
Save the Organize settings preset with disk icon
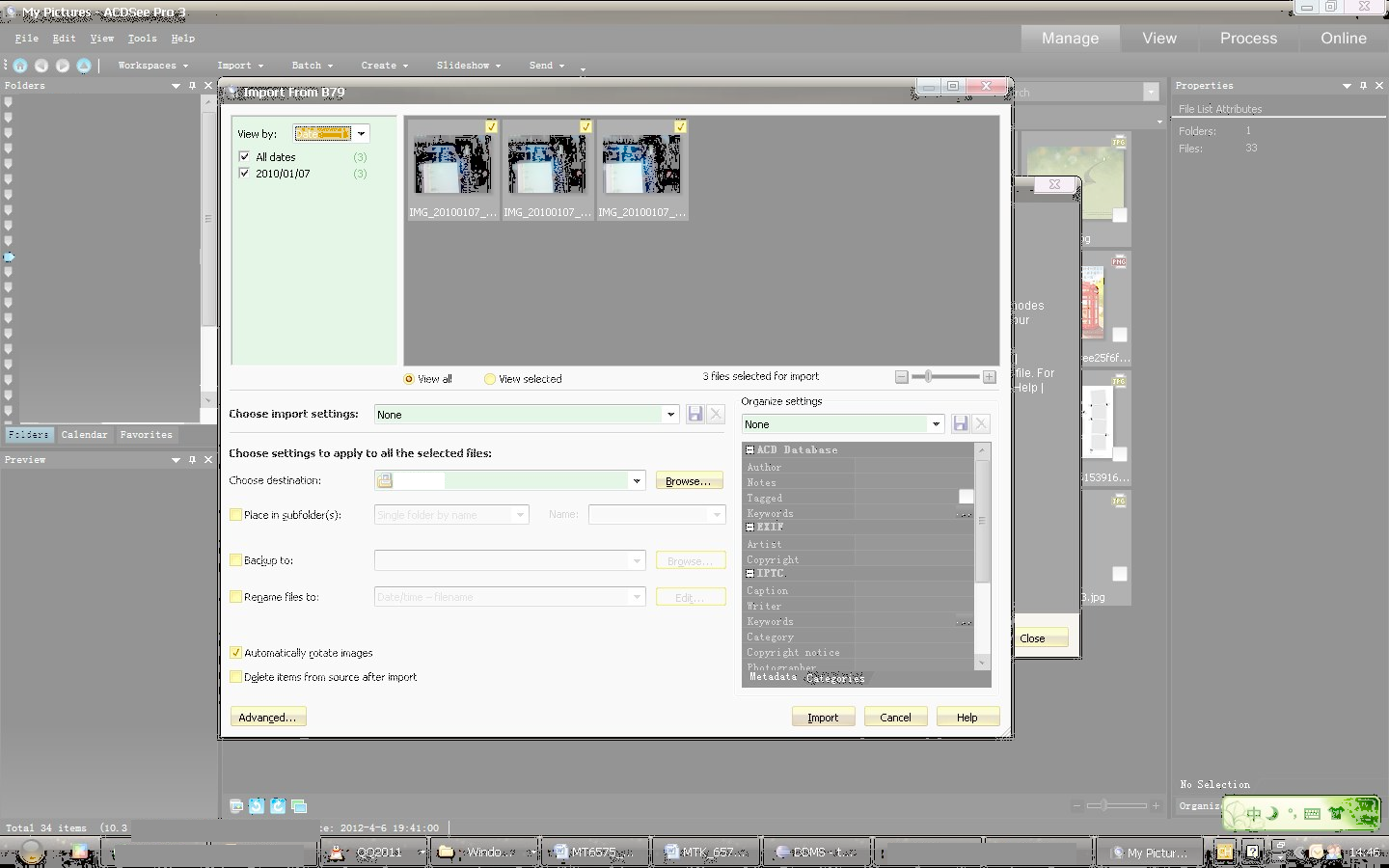pos(960,423)
